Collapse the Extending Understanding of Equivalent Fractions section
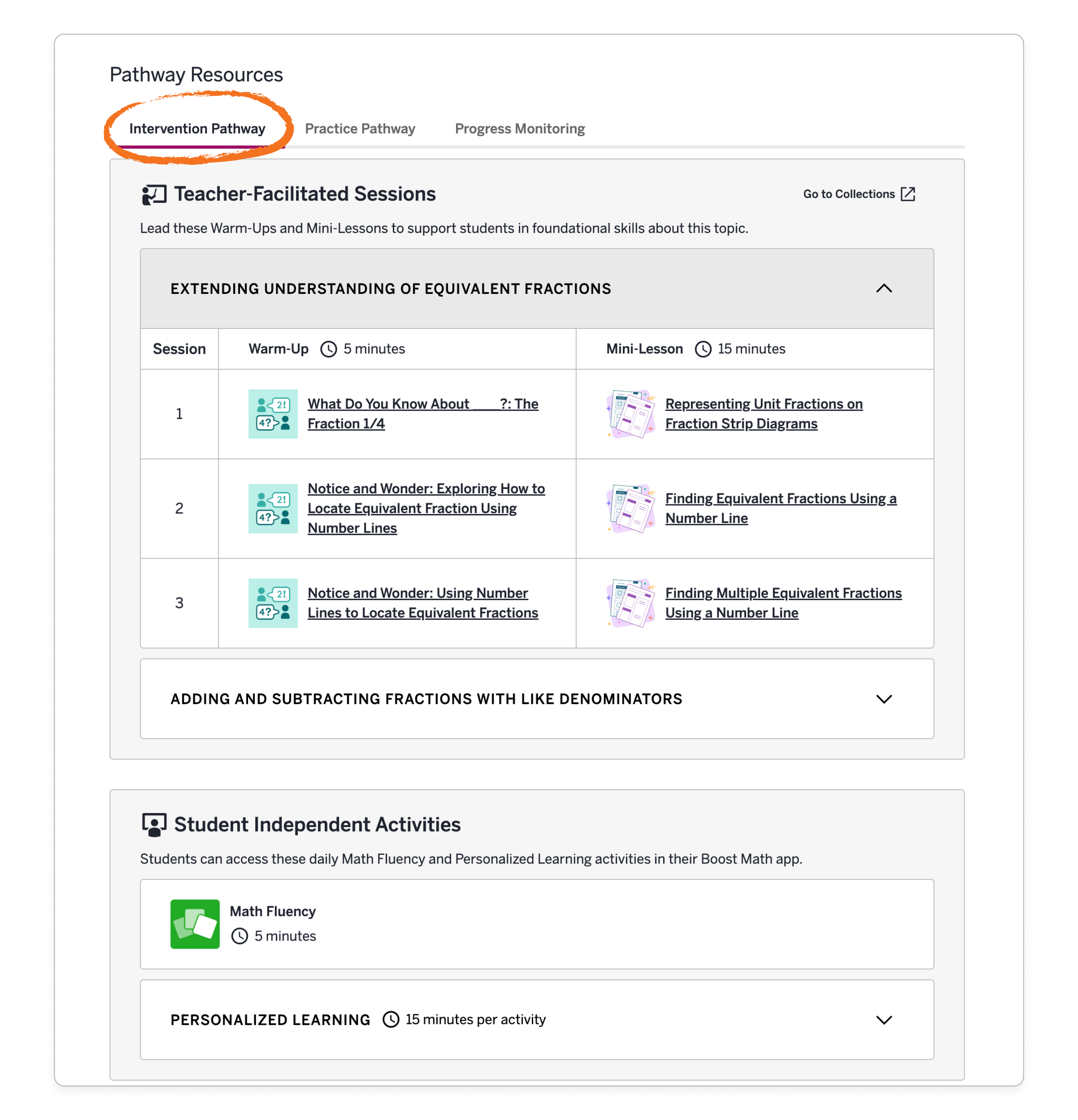The image size is (1078, 1120). (883, 288)
